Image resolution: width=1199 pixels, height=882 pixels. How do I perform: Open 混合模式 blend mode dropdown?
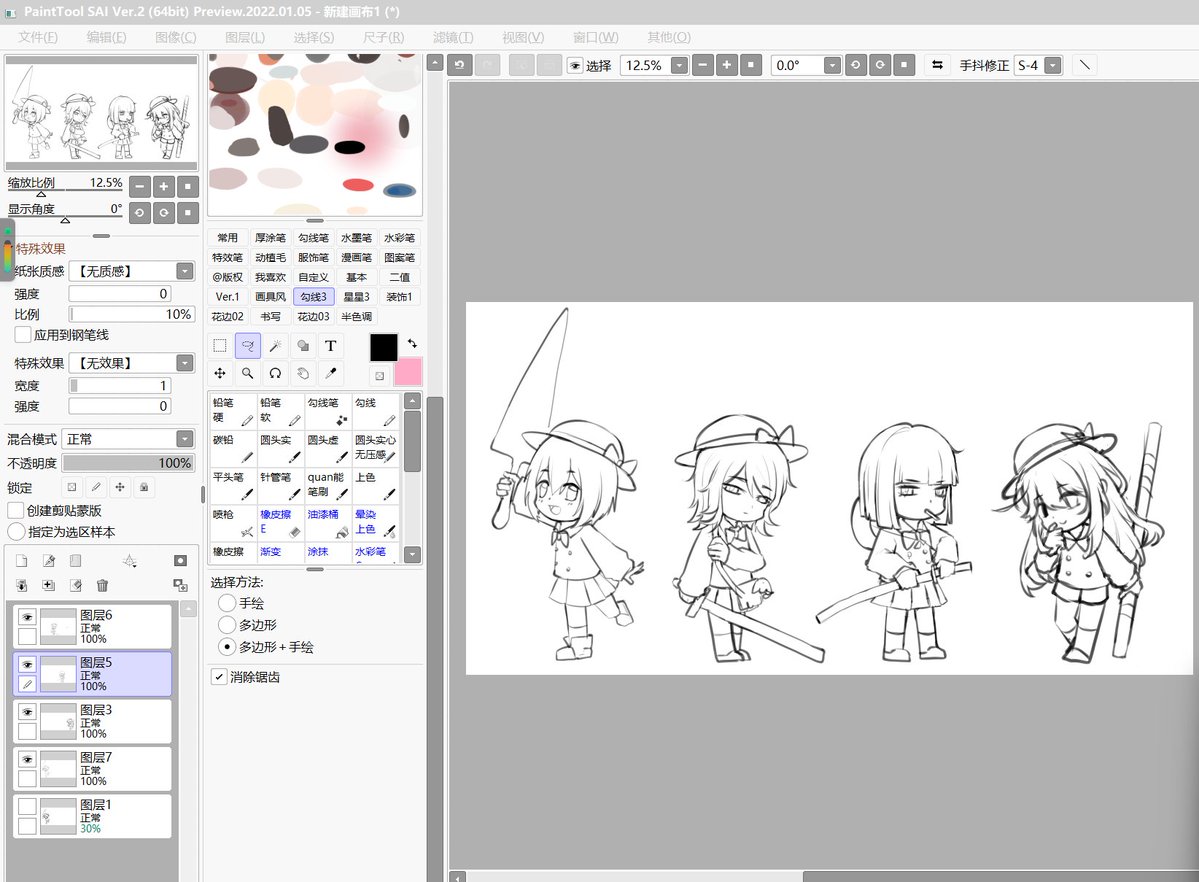(x=185, y=438)
